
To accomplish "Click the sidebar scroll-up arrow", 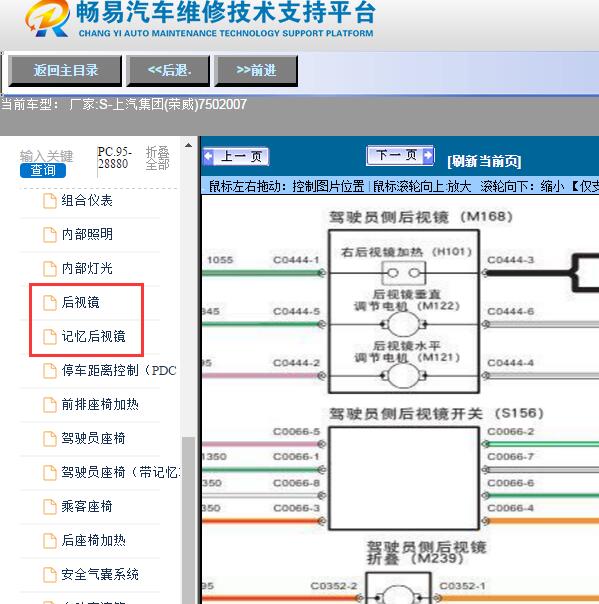I will click(188, 146).
